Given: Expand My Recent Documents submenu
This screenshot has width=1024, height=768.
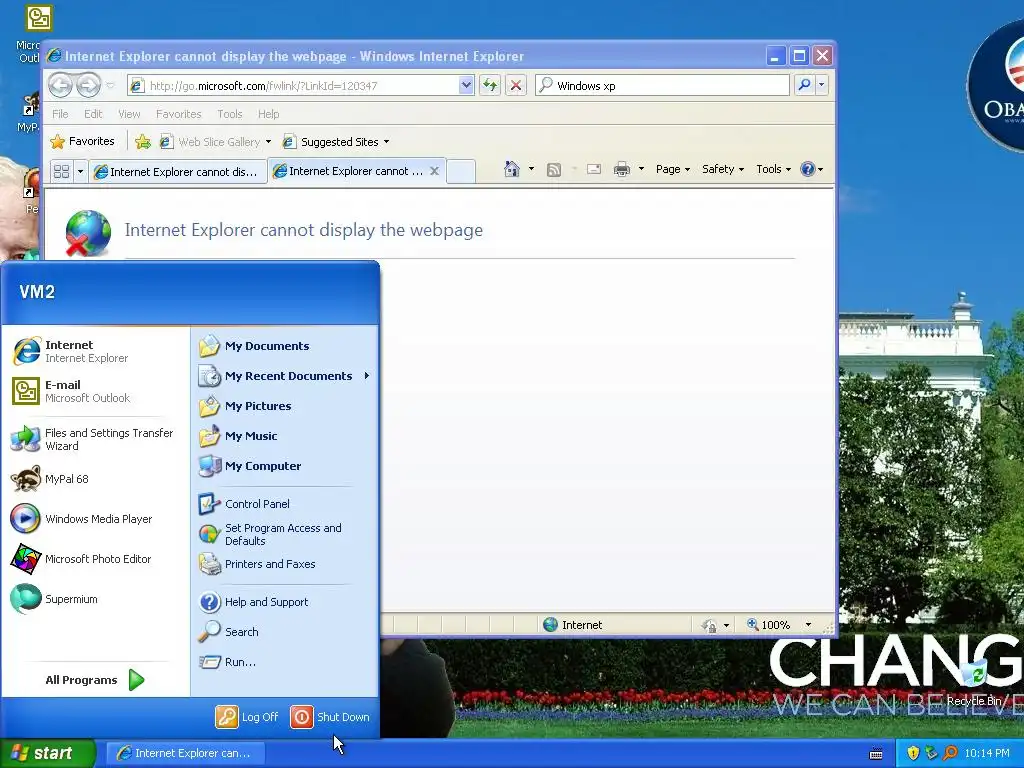Looking at the screenshot, I should (x=284, y=376).
